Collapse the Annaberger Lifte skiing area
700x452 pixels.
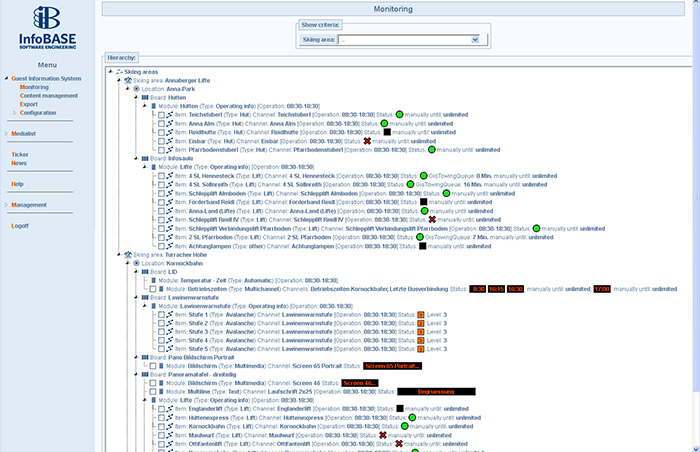click(119, 80)
